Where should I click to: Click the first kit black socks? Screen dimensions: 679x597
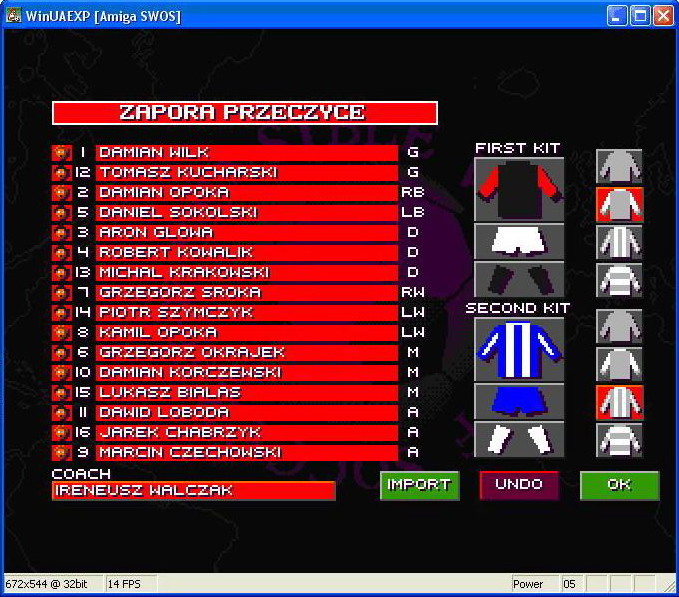518,279
